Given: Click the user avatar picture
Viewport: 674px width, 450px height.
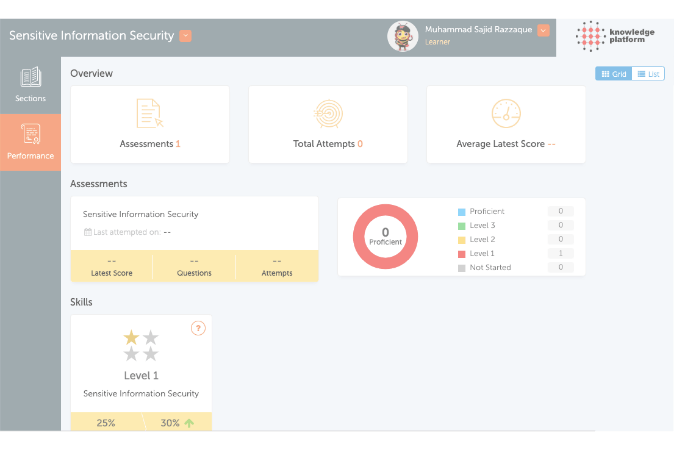Looking at the screenshot, I should 402,36.
